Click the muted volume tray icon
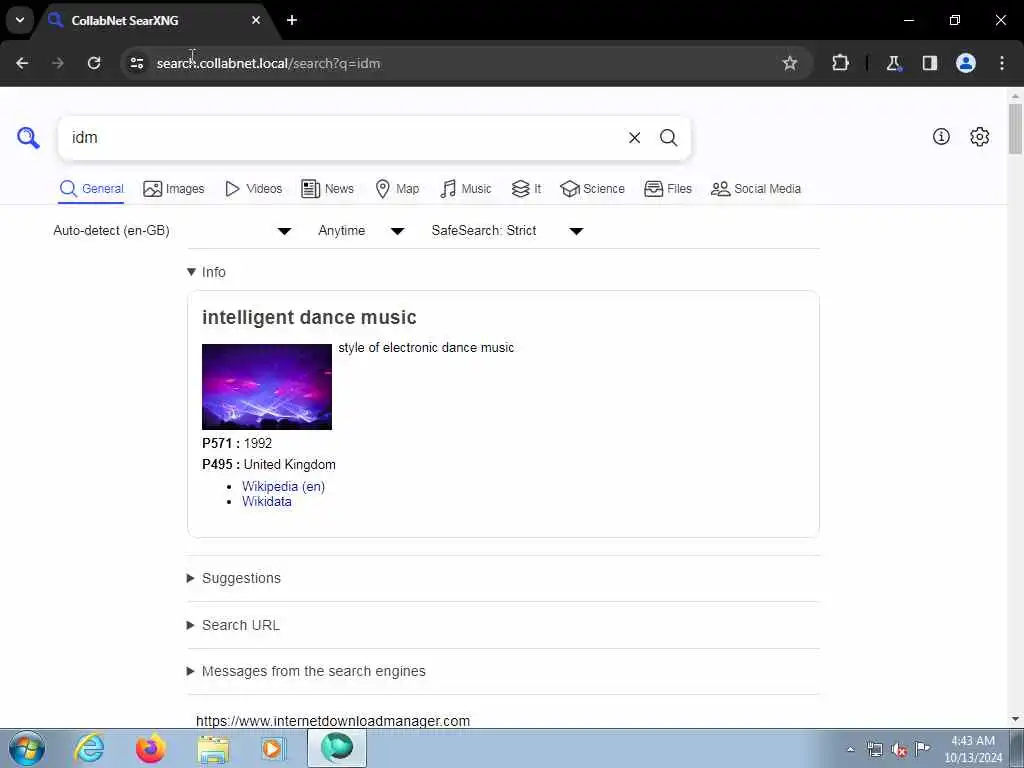The width and height of the screenshot is (1024, 768). coord(899,750)
